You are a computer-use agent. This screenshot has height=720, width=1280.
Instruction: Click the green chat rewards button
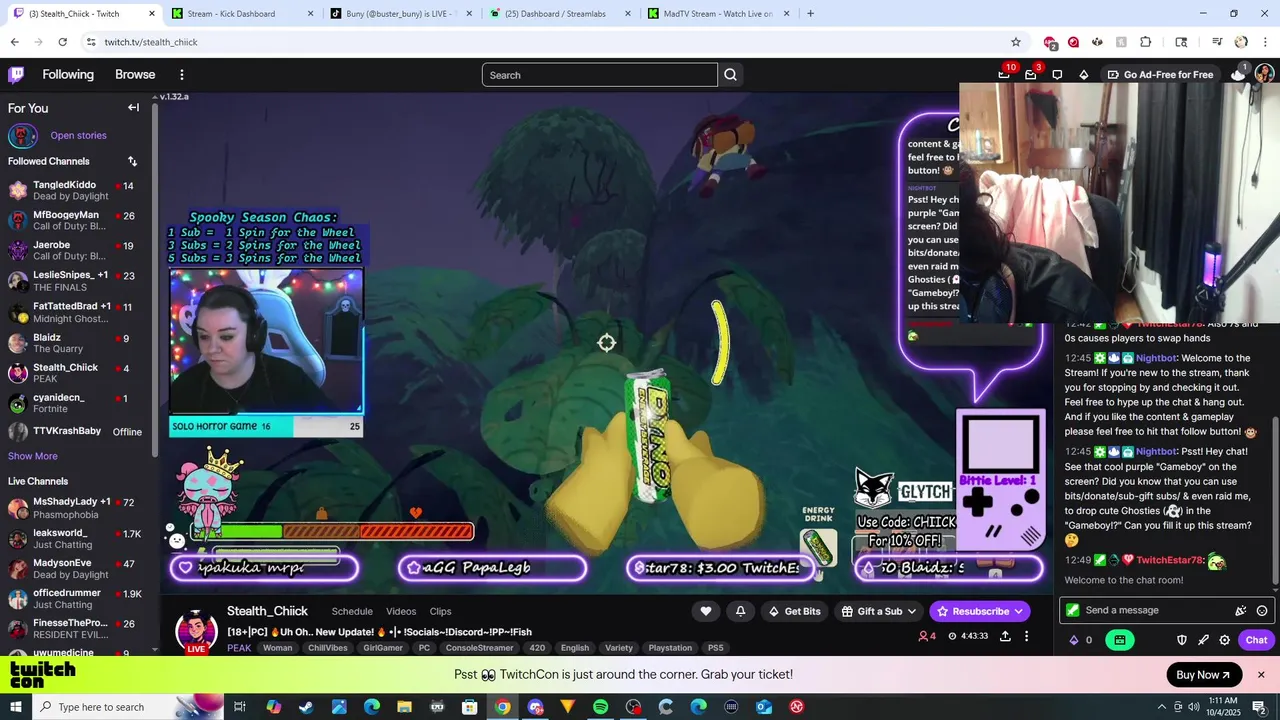(x=1120, y=640)
